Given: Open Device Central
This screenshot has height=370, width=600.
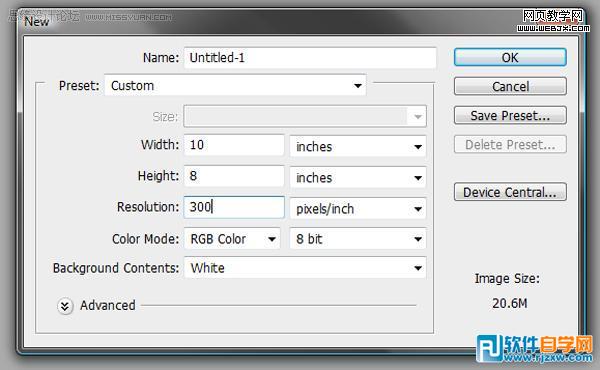Looking at the screenshot, I should (510, 192).
